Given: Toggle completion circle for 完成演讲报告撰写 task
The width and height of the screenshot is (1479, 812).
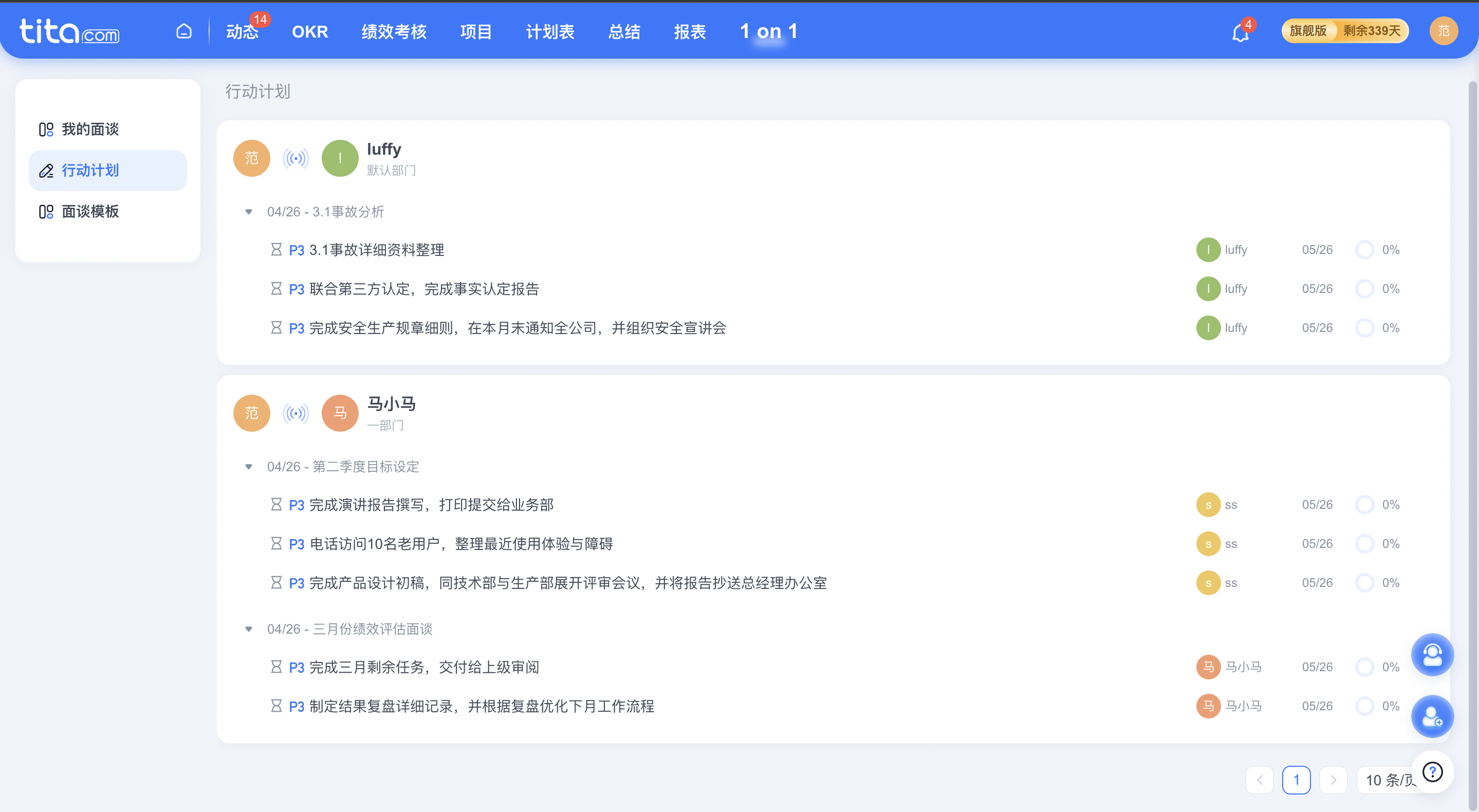Looking at the screenshot, I should tap(1364, 504).
